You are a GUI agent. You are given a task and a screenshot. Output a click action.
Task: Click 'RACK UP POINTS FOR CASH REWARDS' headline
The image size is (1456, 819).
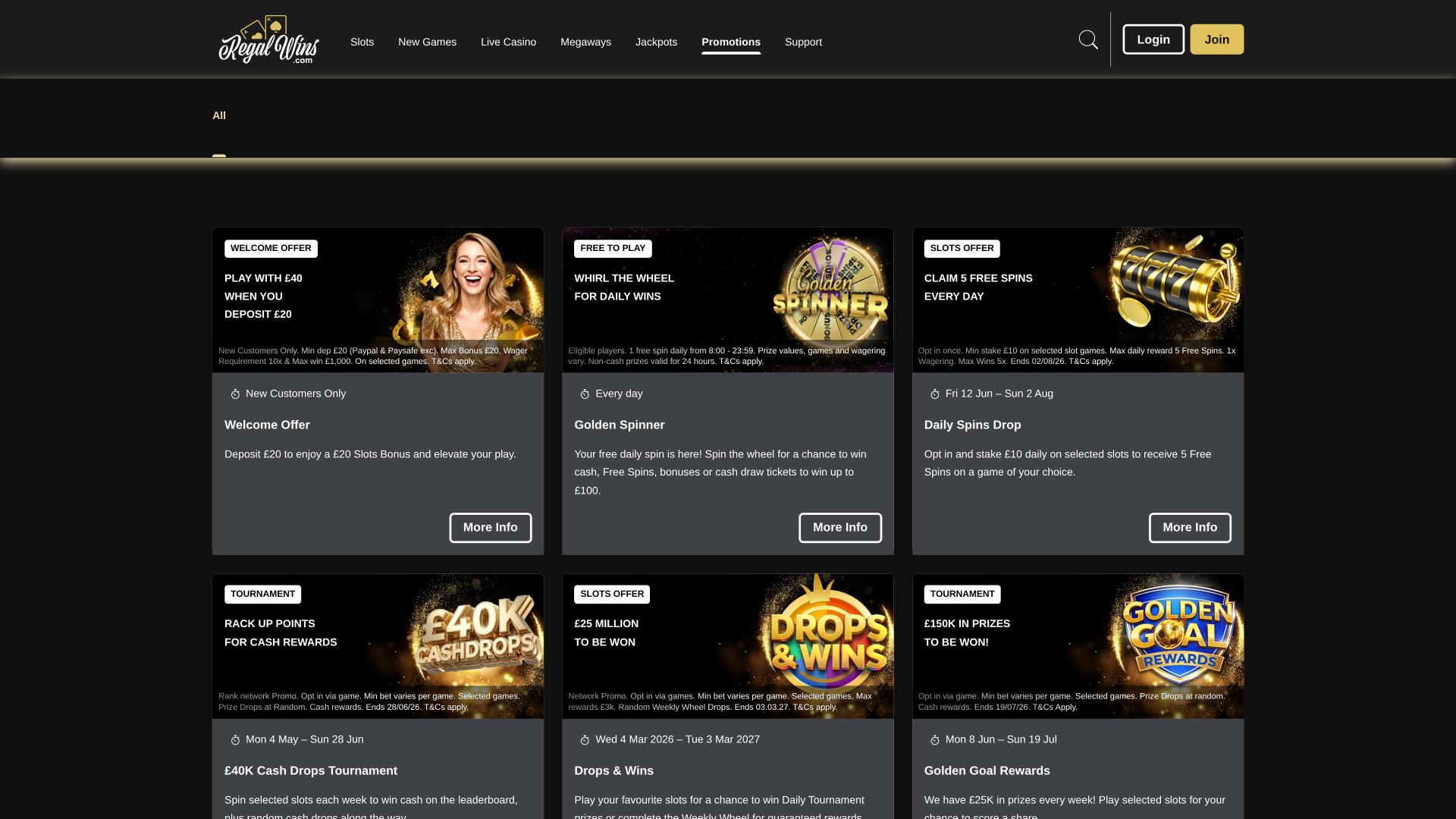click(281, 633)
